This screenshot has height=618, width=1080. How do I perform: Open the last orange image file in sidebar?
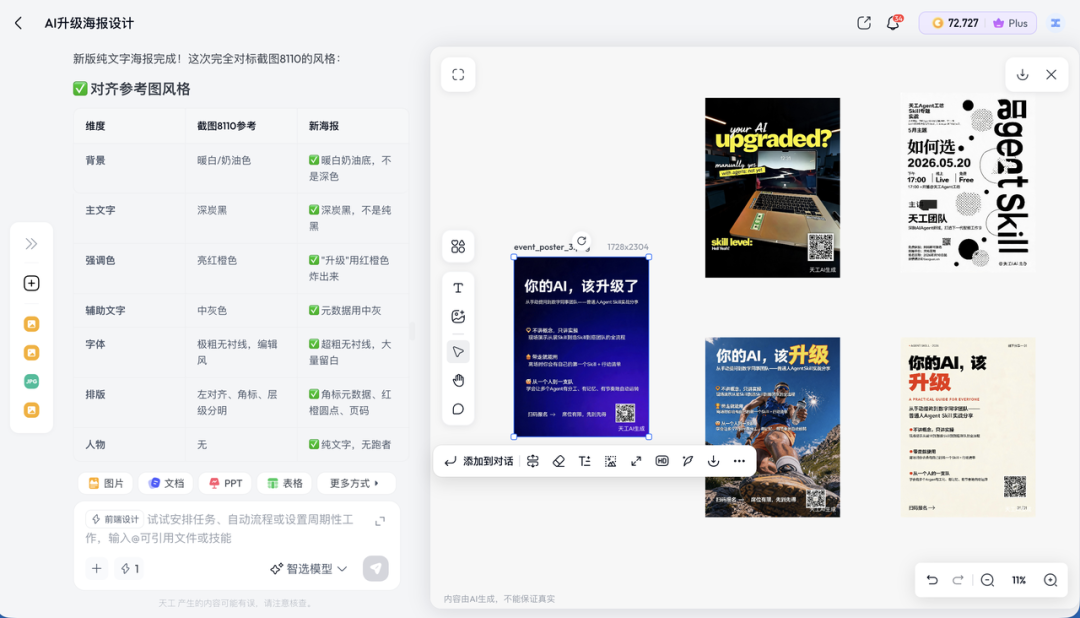pos(32,410)
